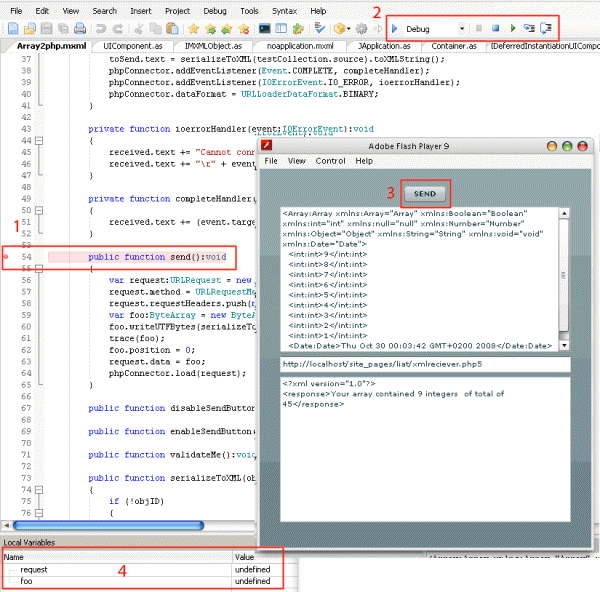Viewport: 600px width, 592px height.
Task: Switch to the Container.as tab
Action: (x=454, y=46)
